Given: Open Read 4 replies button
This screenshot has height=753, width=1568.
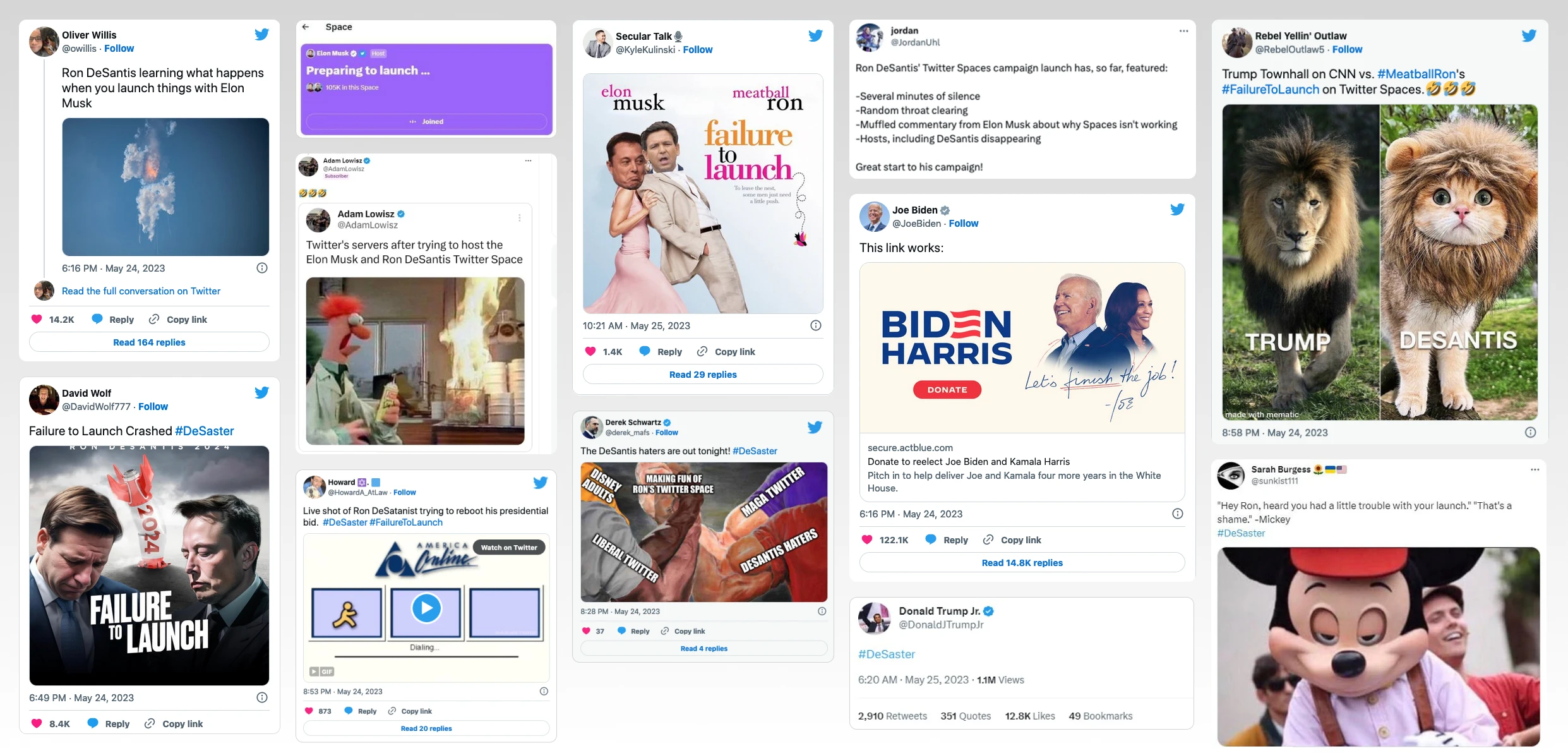Looking at the screenshot, I should click(x=703, y=648).
